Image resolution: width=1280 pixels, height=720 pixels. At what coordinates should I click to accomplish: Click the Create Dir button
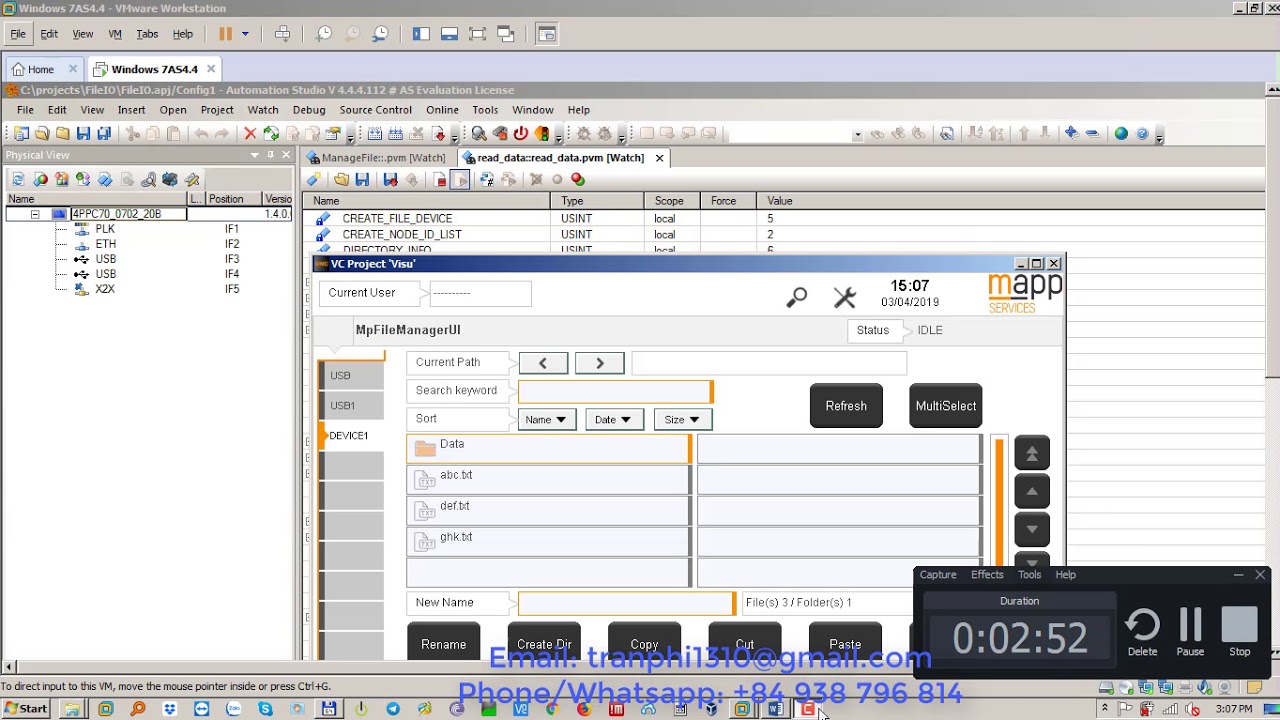click(544, 642)
